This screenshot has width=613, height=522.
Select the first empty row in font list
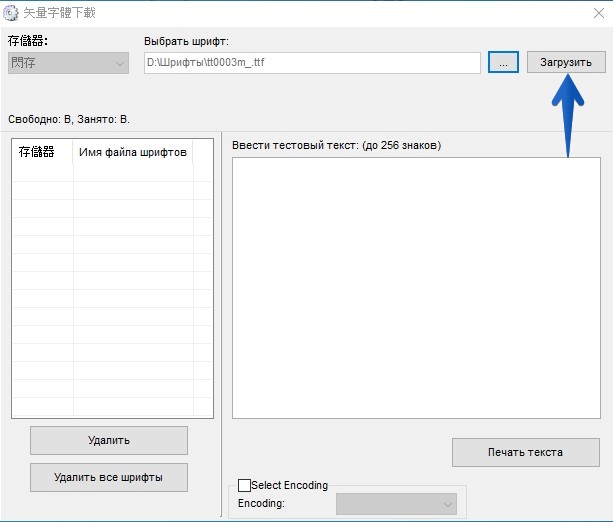(112, 173)
